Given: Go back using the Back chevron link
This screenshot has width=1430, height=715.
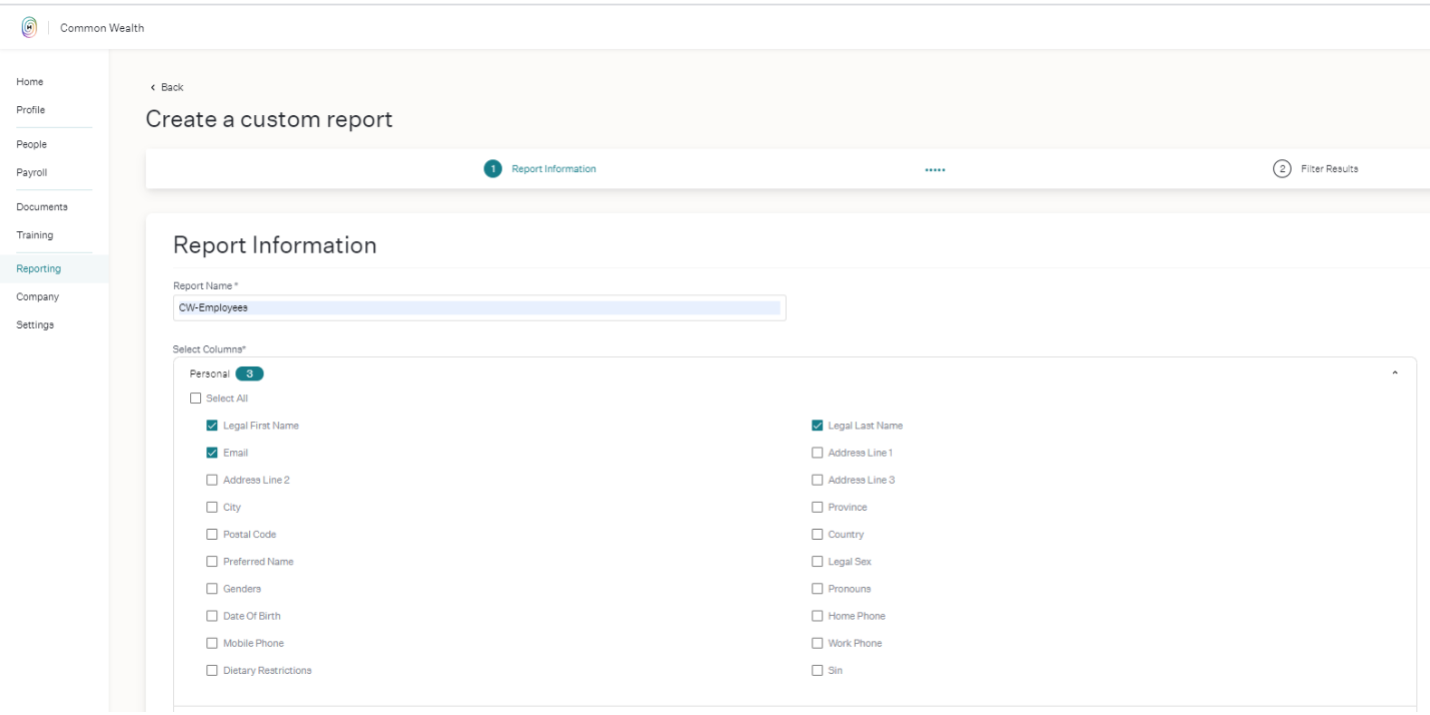Looking at the screenshot, I should pyautogui.click(x=166, y=87).
